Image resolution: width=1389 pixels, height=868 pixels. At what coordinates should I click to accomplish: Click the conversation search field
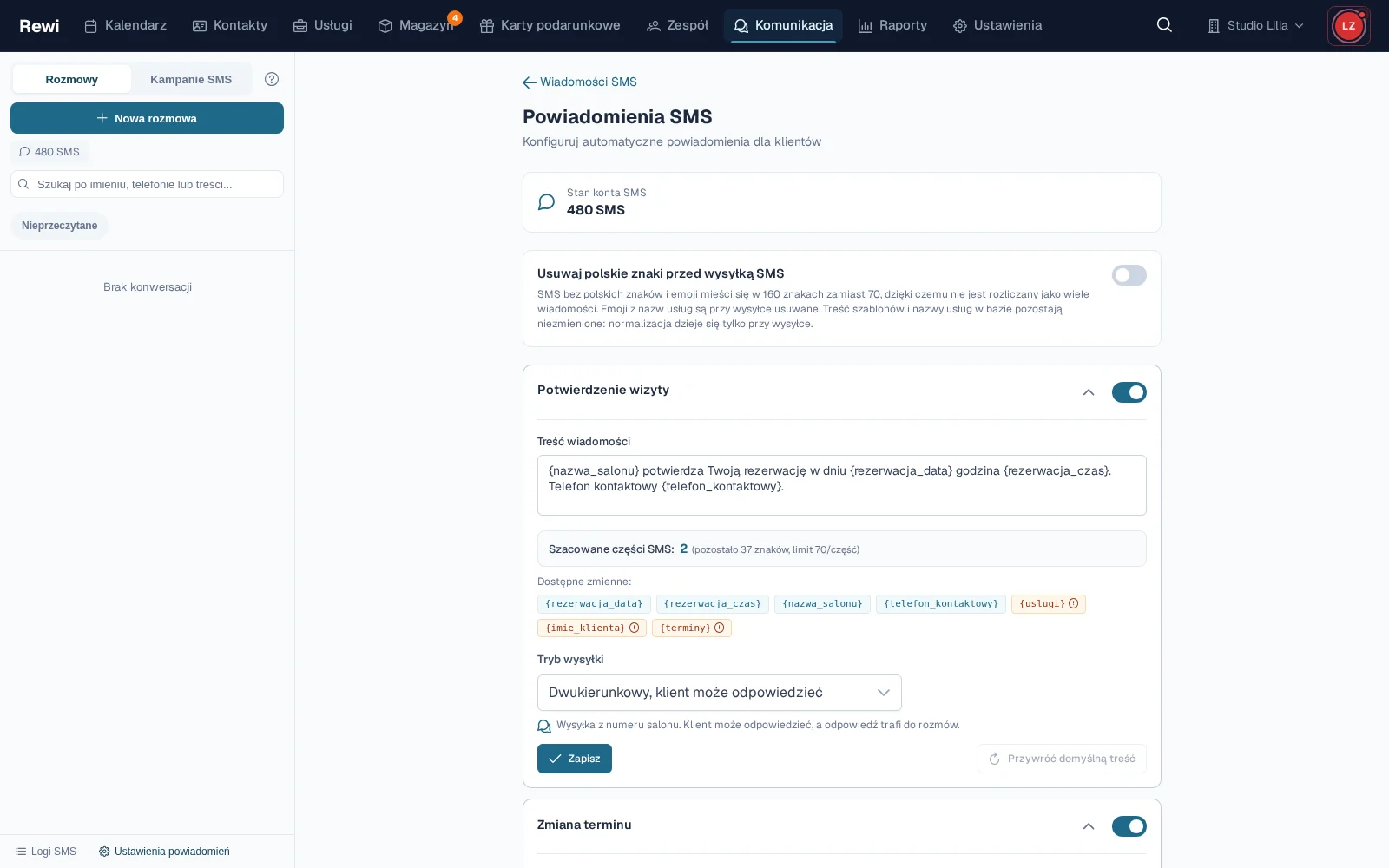coord(147,184)
